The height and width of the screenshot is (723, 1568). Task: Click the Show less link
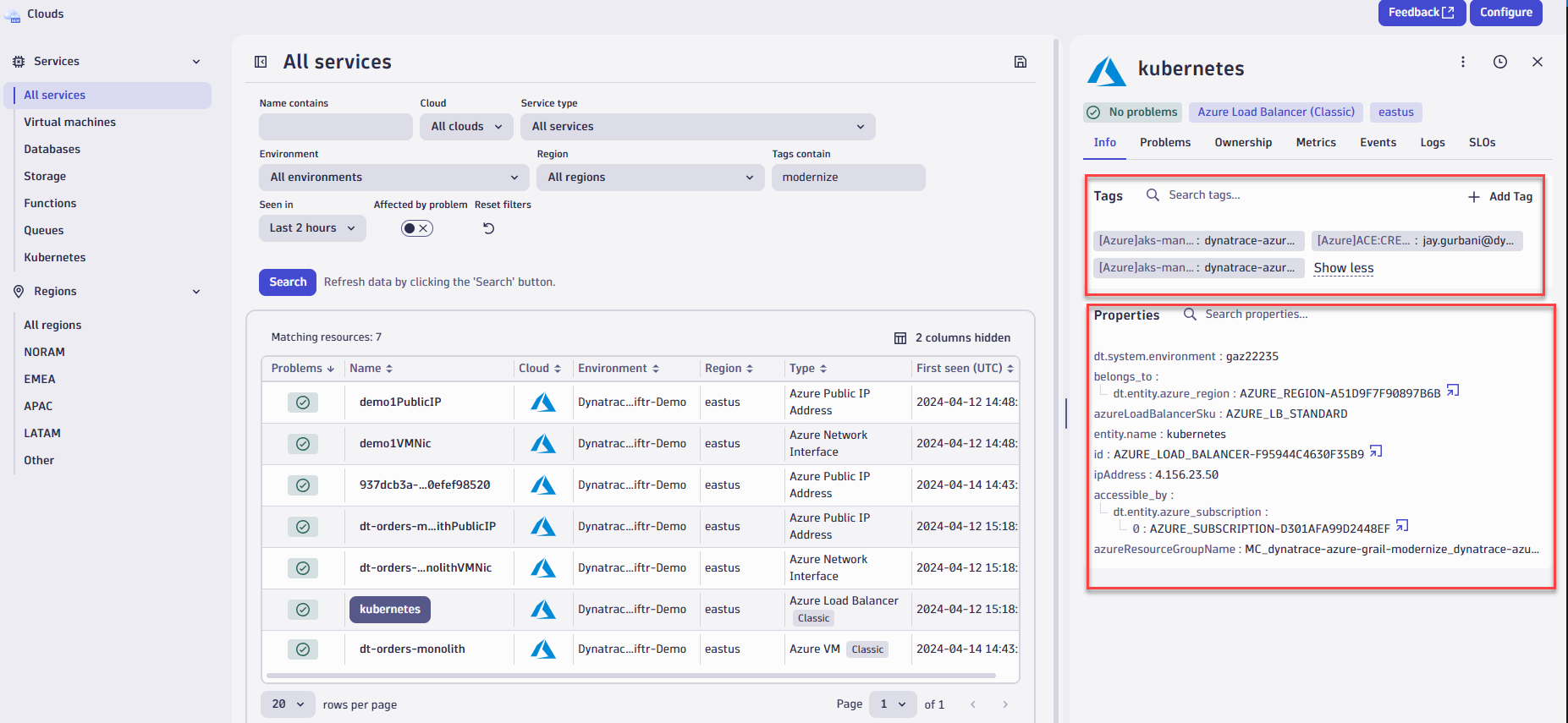[x=1343, y=268]
